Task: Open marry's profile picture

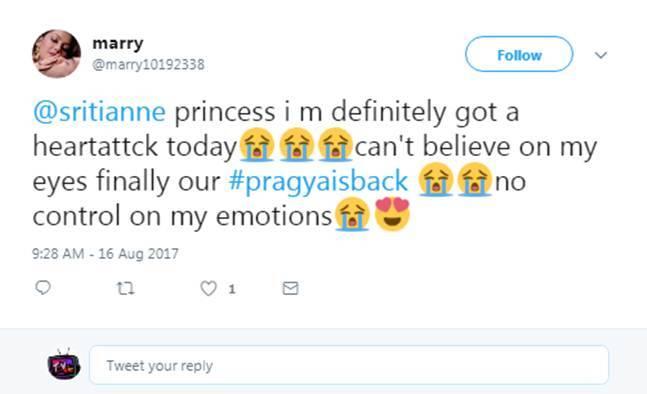Action: click(x=57, y=54)
